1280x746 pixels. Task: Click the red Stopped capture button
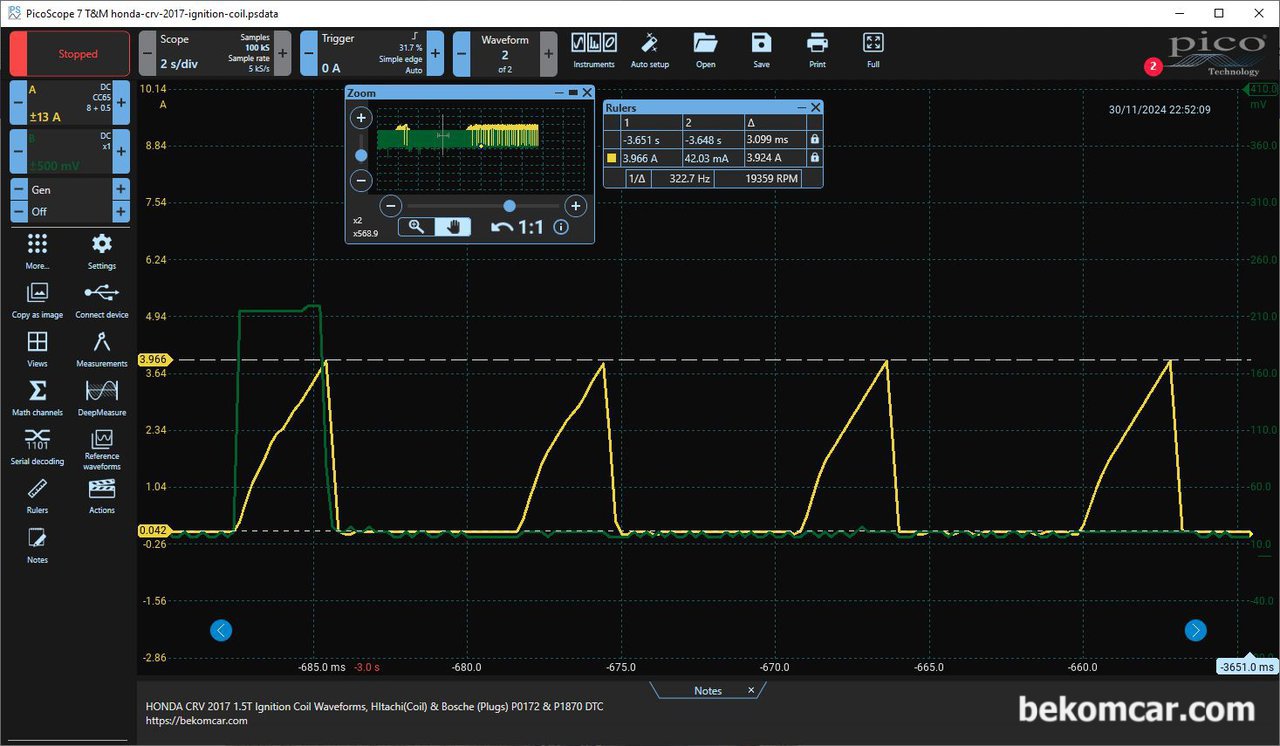pos(70,53)
